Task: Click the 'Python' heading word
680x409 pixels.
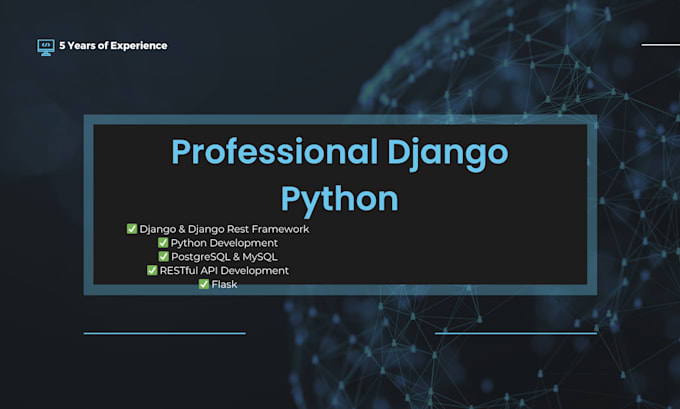Action: (x=340, y=200)
